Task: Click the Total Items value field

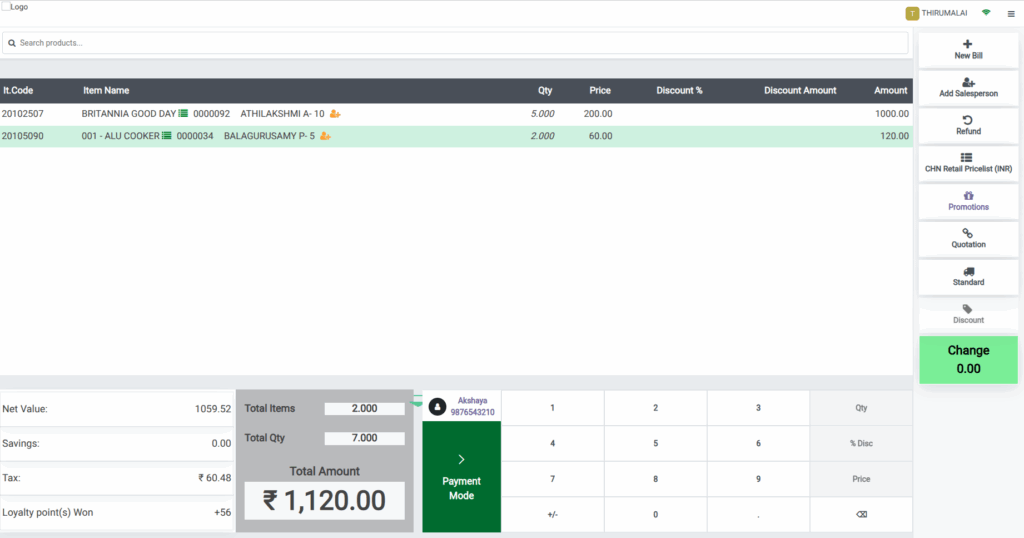Action: [x=364, y=409]
